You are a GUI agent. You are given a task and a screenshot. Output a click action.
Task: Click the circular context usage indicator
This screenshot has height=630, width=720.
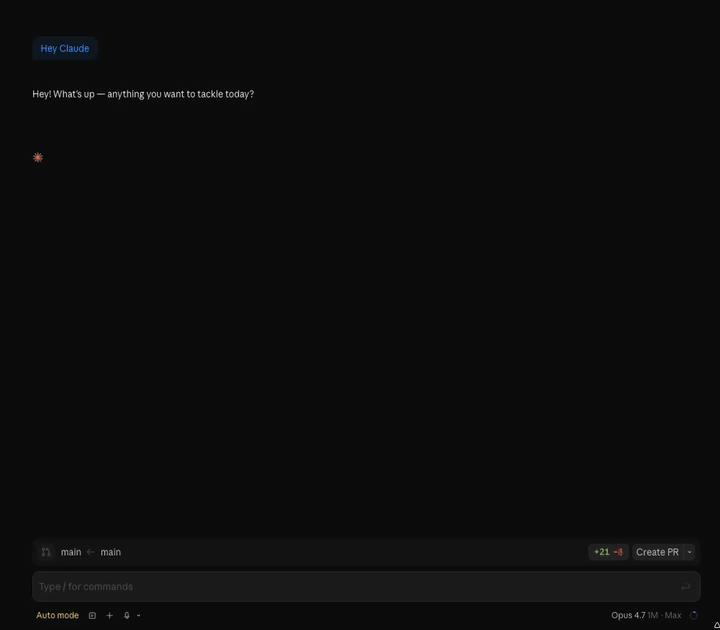(694, 616)
